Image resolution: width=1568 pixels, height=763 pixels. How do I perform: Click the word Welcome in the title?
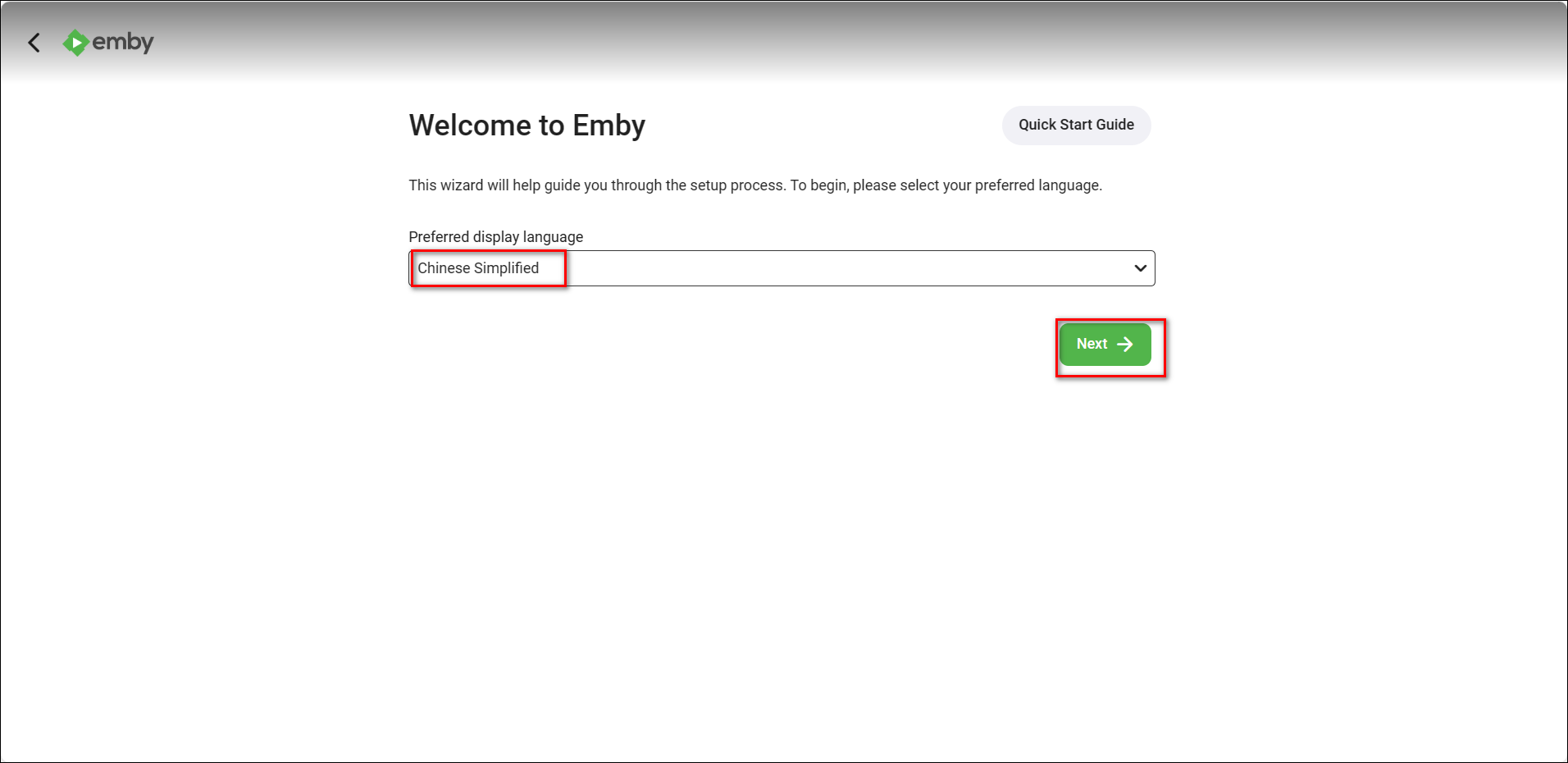[470, 126]
